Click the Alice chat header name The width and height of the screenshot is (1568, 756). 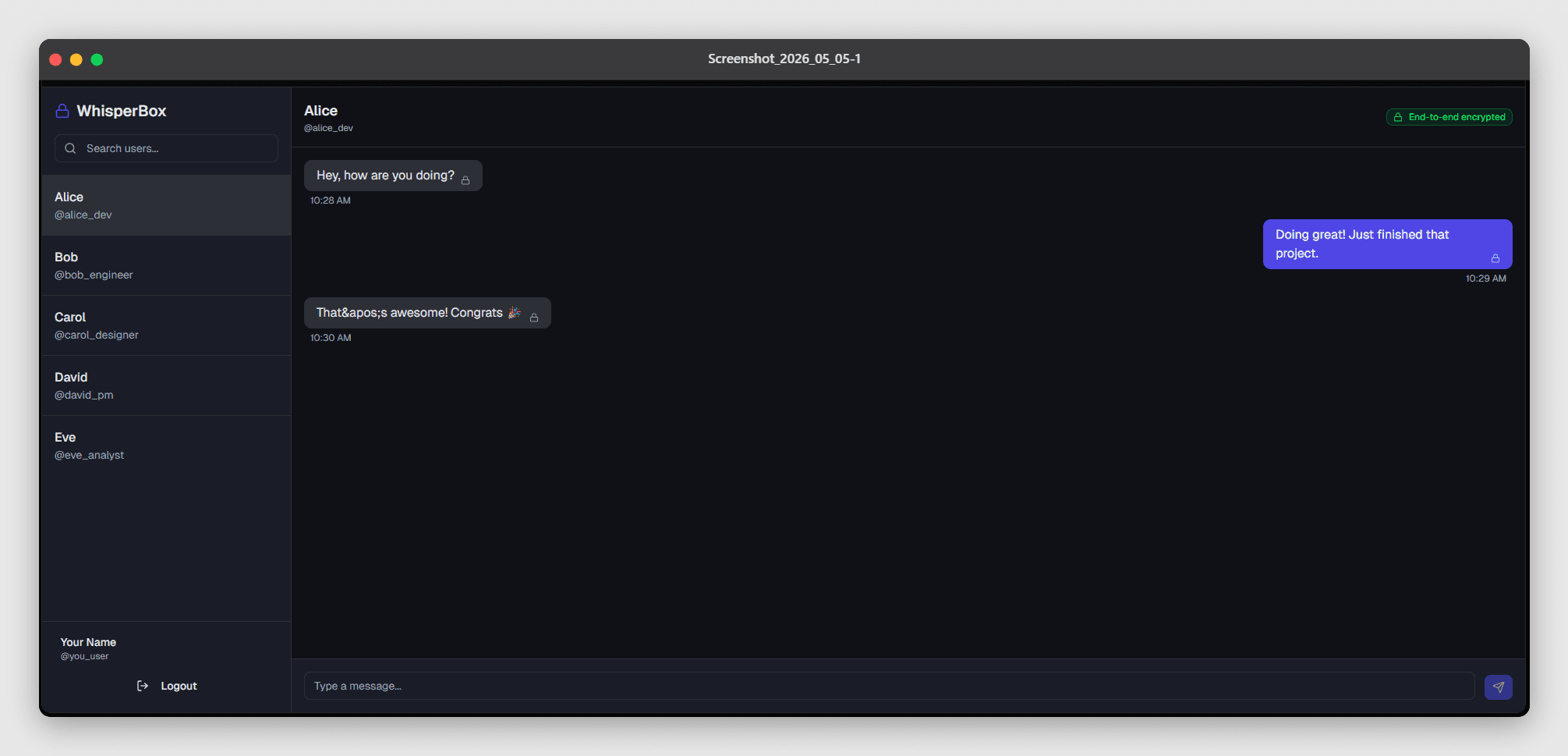click(320, 111)
